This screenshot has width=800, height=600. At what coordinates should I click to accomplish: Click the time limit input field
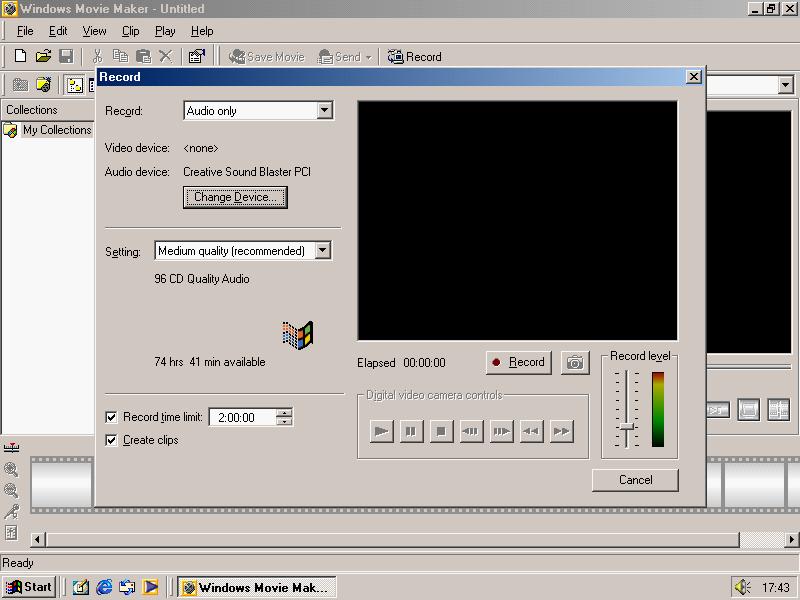tap(242, 418)
